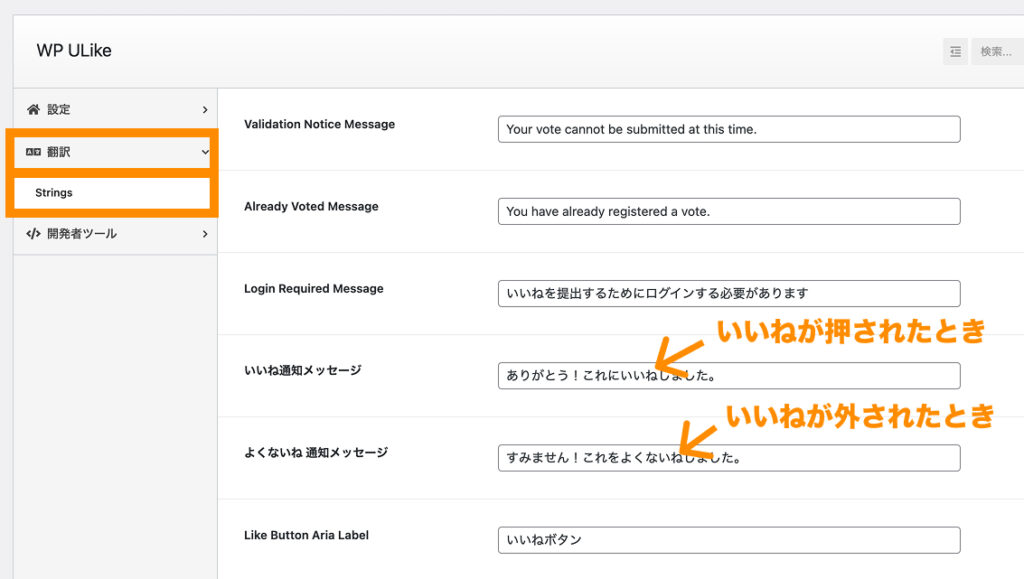Click the home icon beside 設定
The image size is (1024, 579).
tap(33, 109)
